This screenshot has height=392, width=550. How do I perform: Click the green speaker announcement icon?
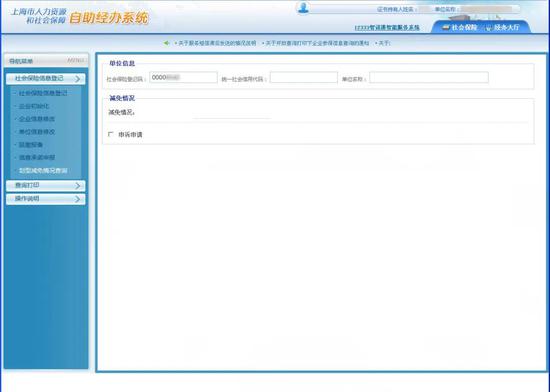click(x=166, y=43)
